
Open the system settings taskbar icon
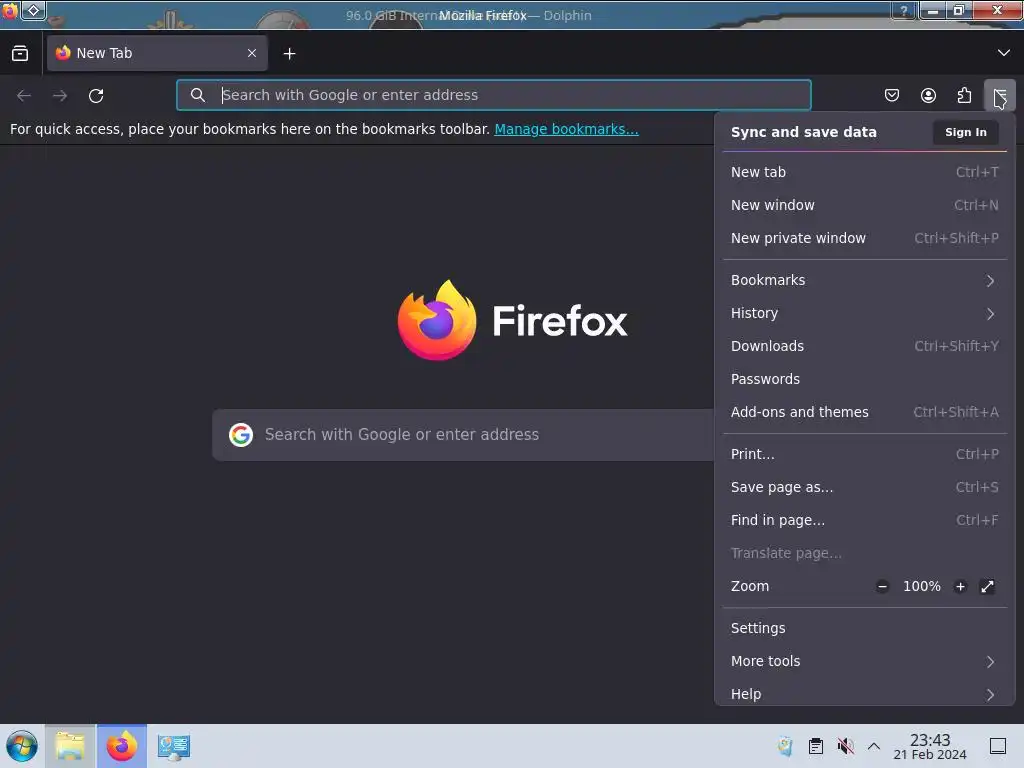tap(174, 746)
